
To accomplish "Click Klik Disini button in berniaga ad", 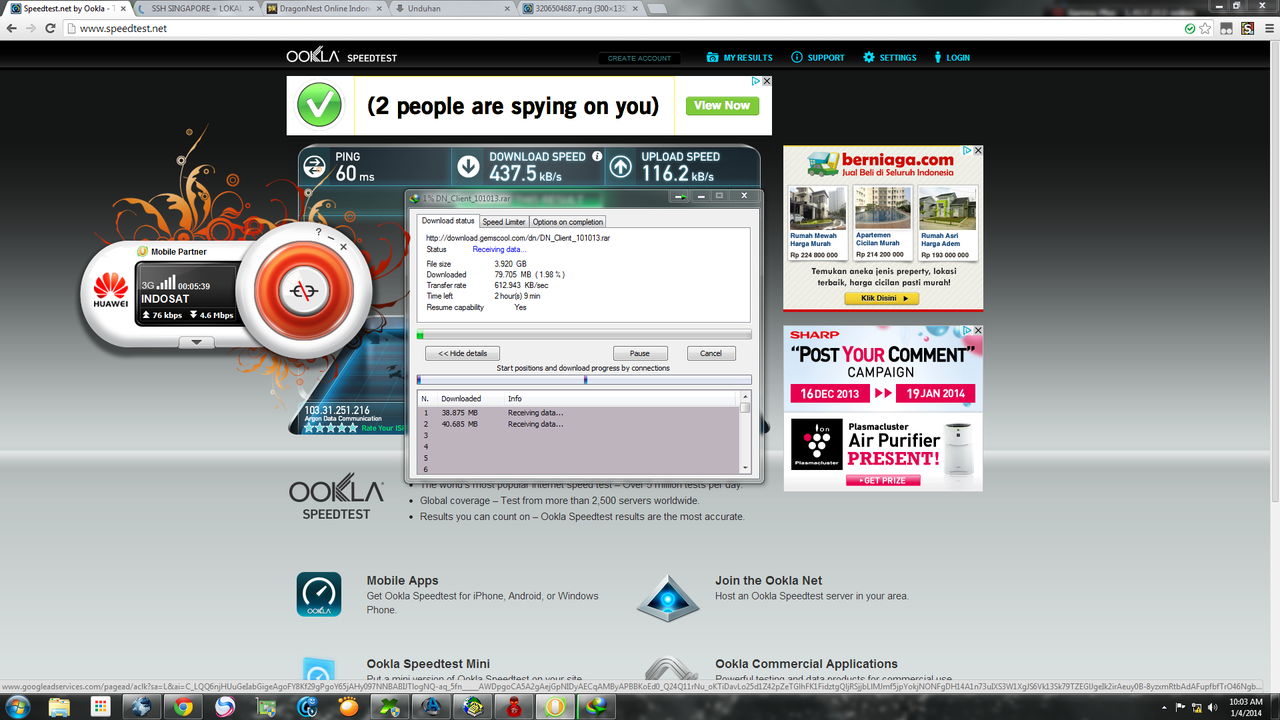I will click(x=882, y=298).
